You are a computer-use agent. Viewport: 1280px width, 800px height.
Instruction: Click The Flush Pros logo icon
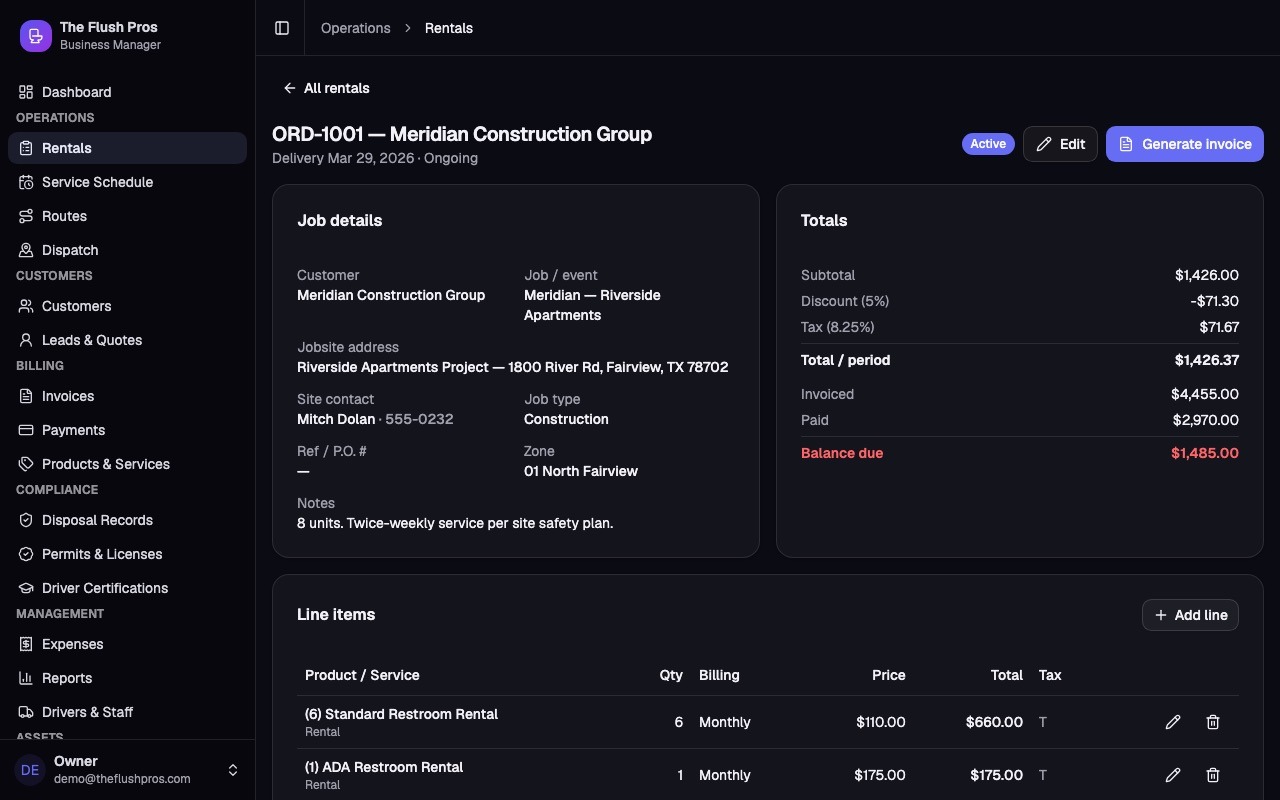pos(36,36)
